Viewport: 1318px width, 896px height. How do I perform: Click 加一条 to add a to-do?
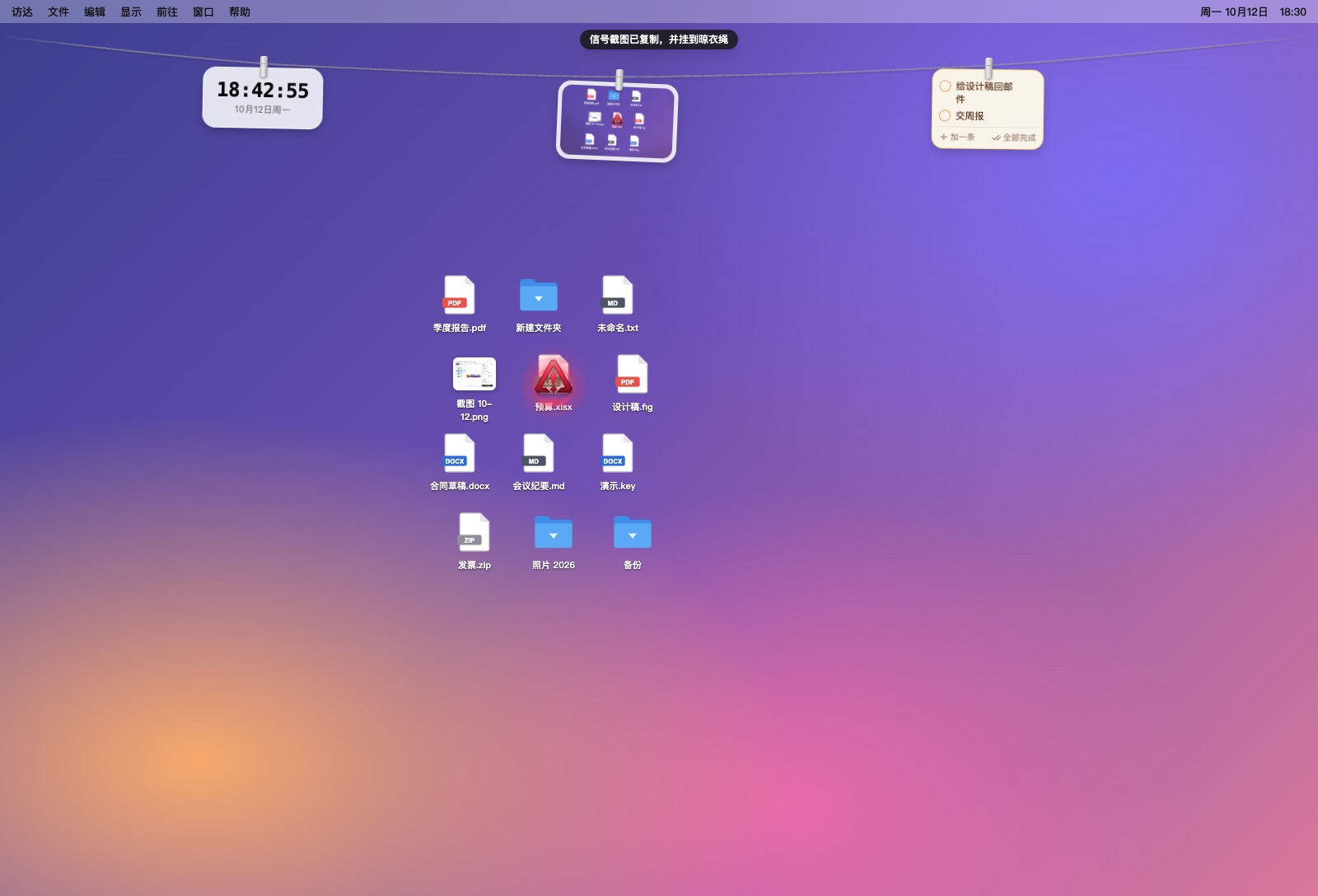point(958,138)
